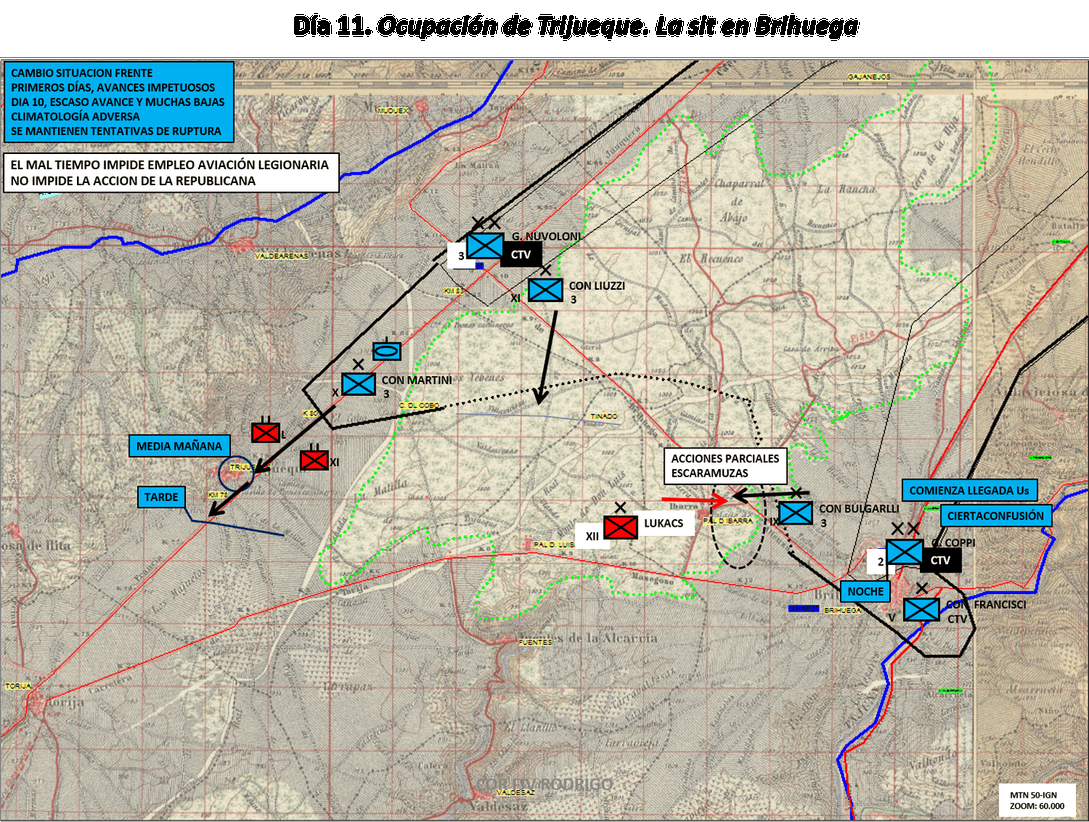Click the white number 2 box by Coppi
This screenshot has height=822, width=1089.
tap(879, 562)
